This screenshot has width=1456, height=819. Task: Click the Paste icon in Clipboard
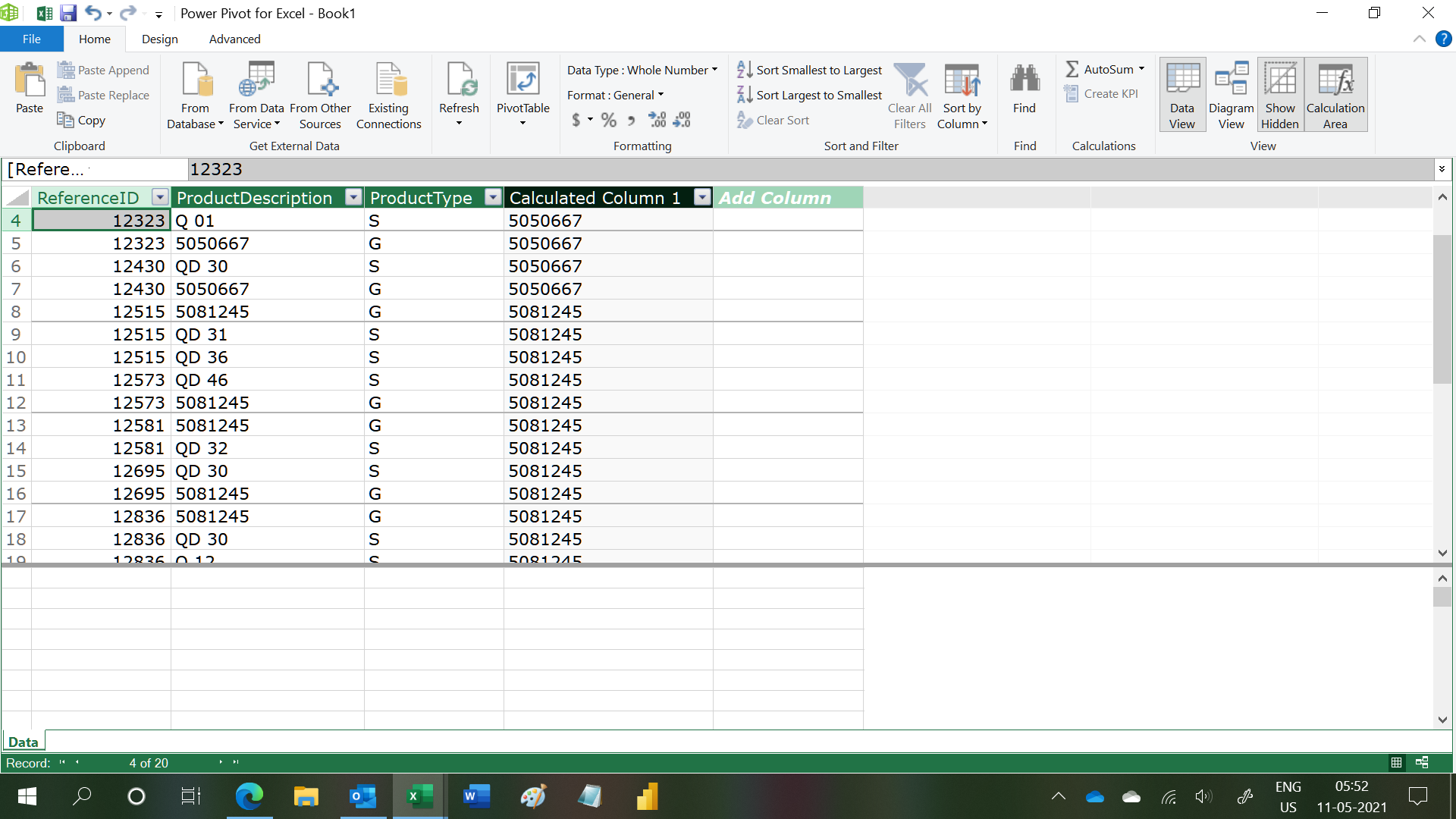[x=30, y=80]
